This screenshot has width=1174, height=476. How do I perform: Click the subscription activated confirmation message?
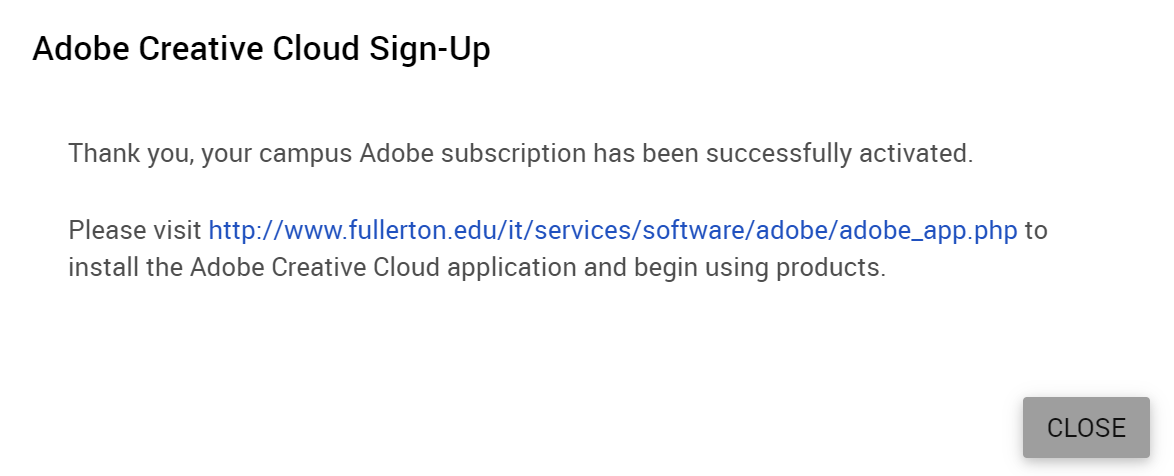pyautogui.click(x=520, y=154)
